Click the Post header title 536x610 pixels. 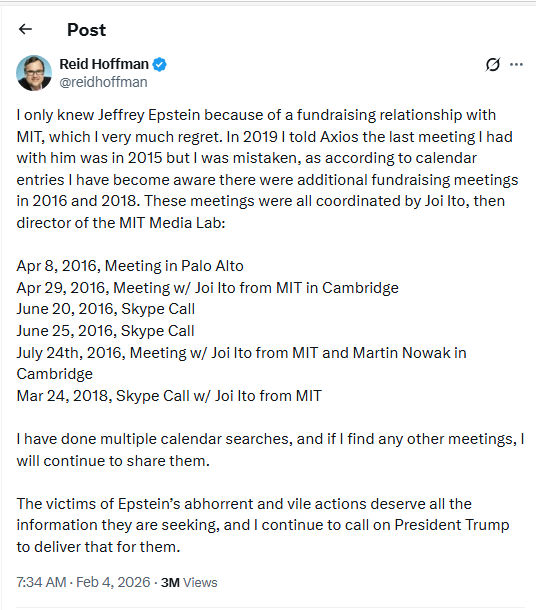point(86,30)
